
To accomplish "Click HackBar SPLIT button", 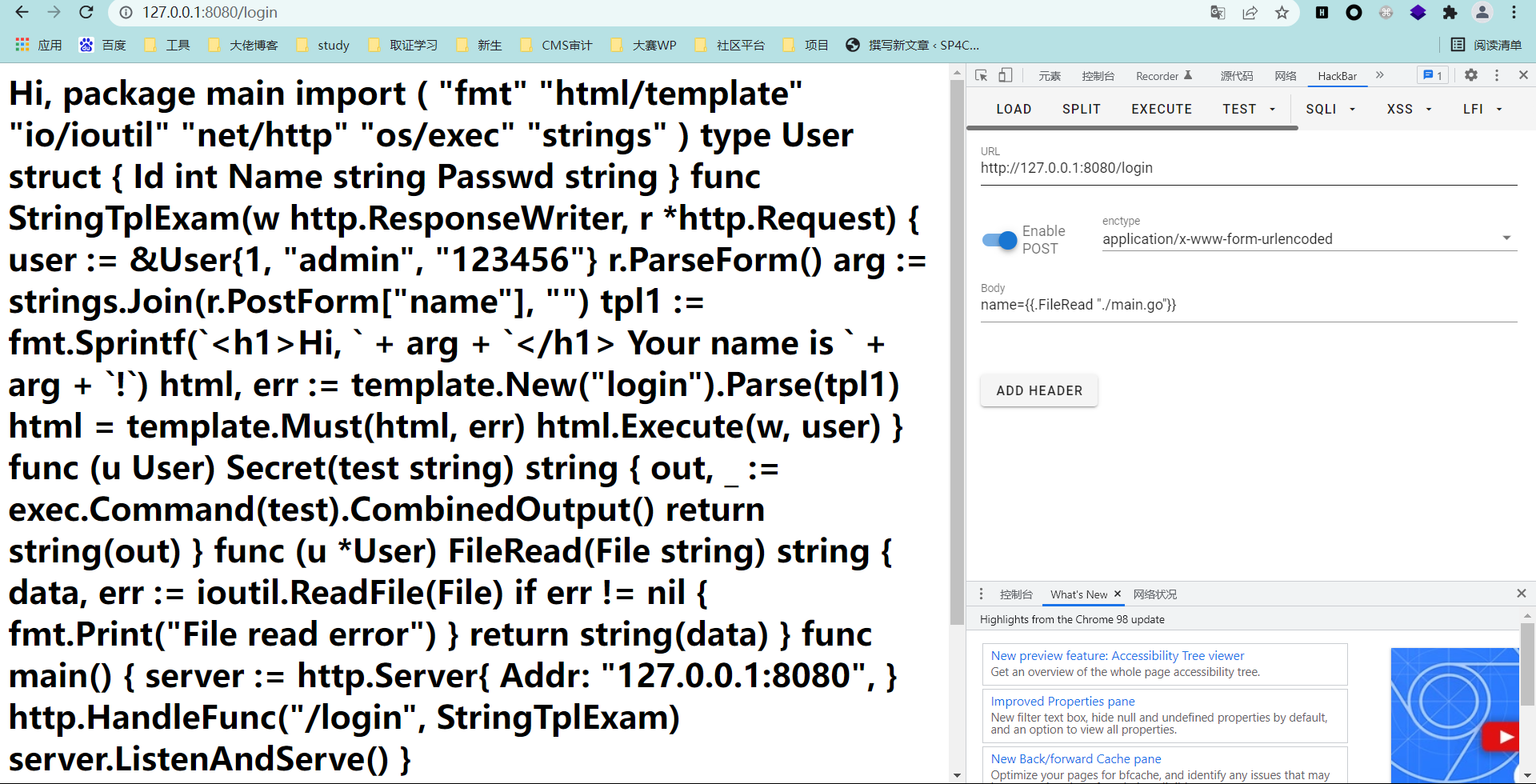I will tap(1082, 109).
